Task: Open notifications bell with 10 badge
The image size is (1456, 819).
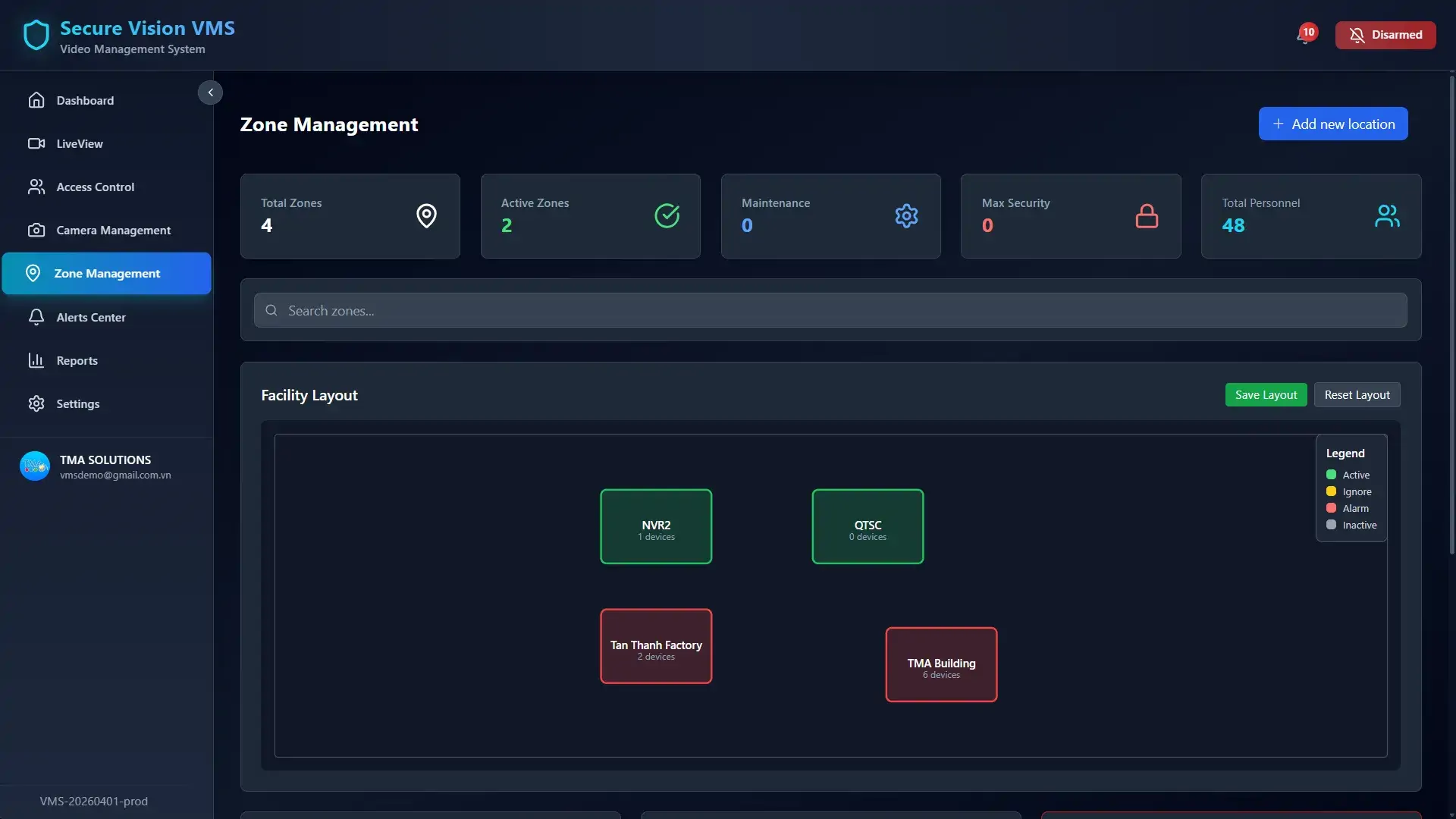Action: click(1306, 35)
